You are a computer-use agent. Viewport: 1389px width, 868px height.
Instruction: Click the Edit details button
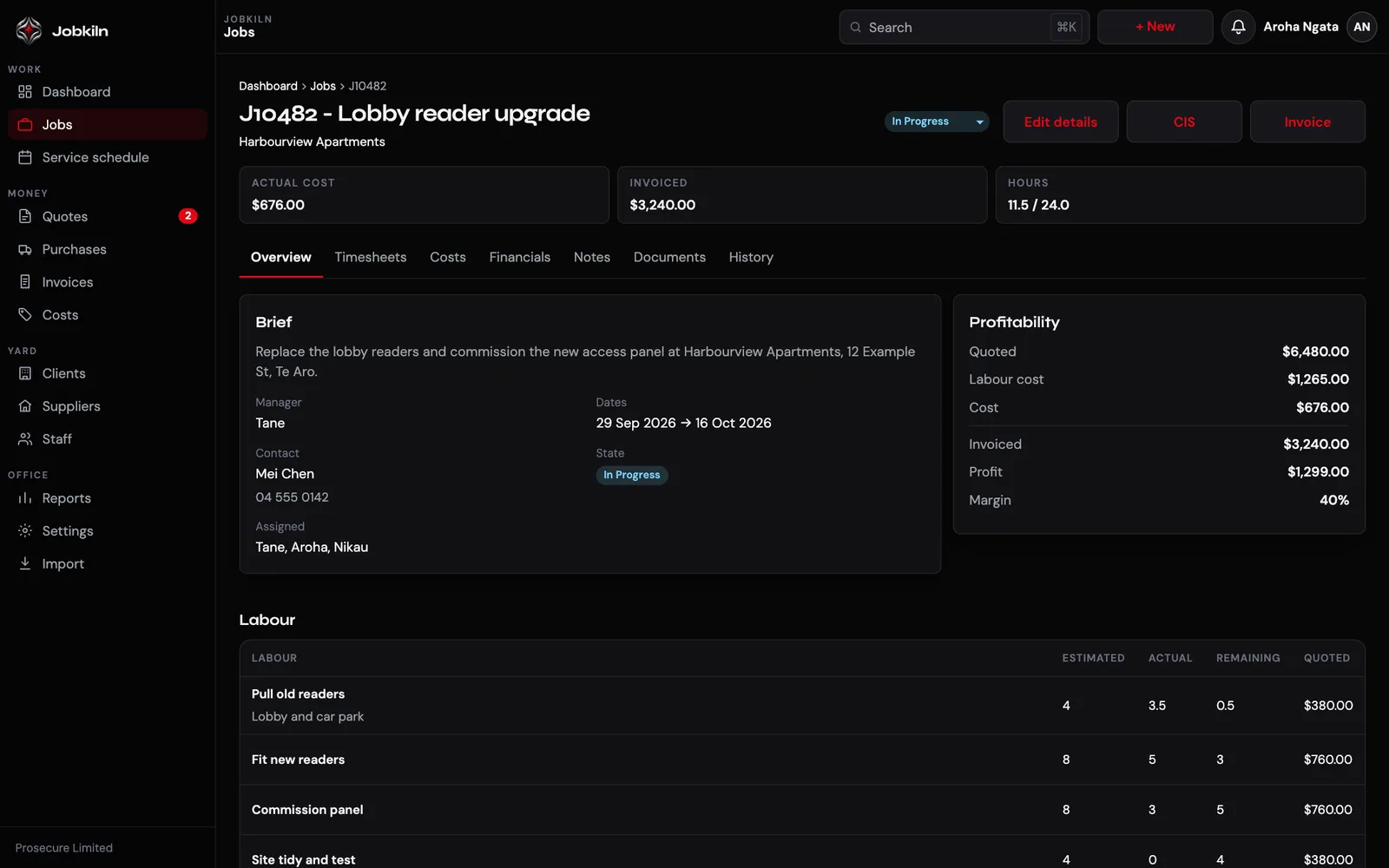(1060, 122)
